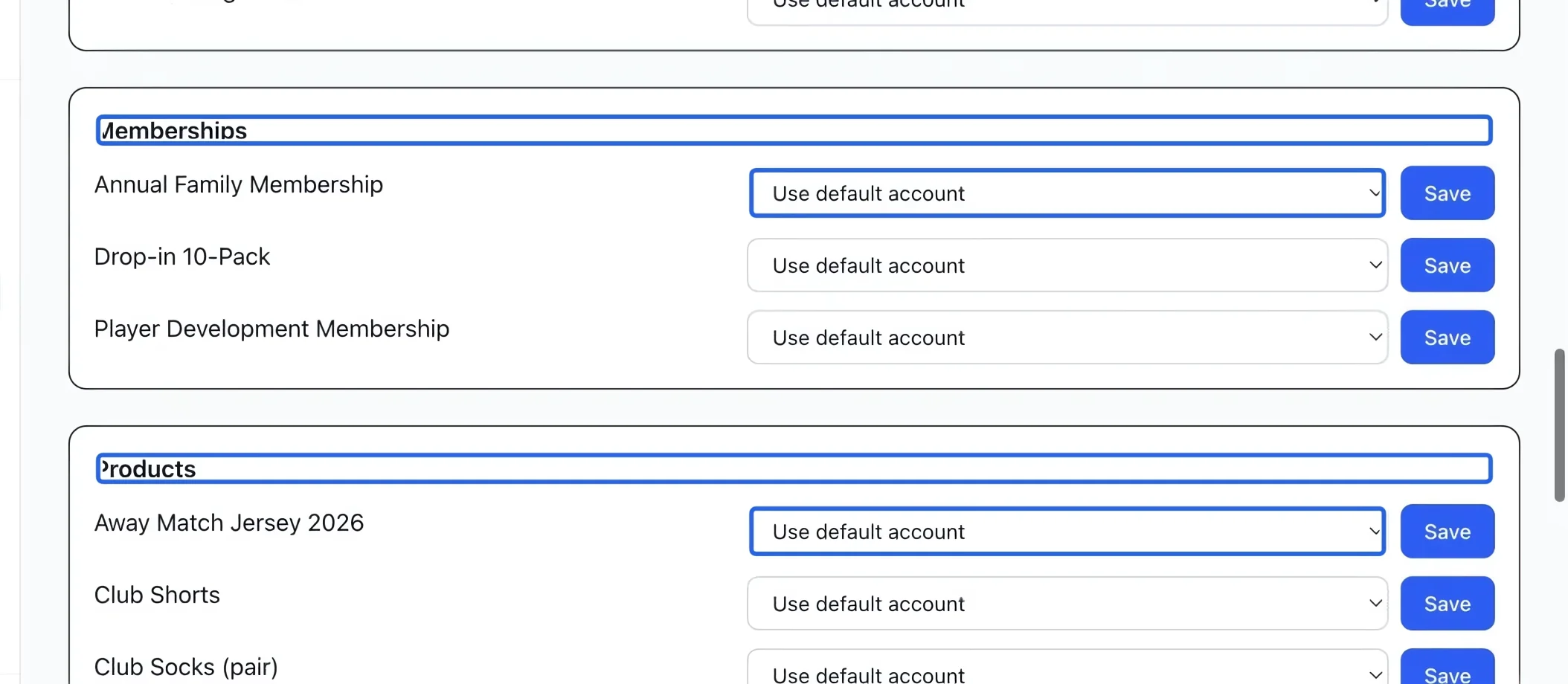1568x684 pixels.
Task: Save Away Match Jersey 2026 account setting
Action: coord(1447,532)
